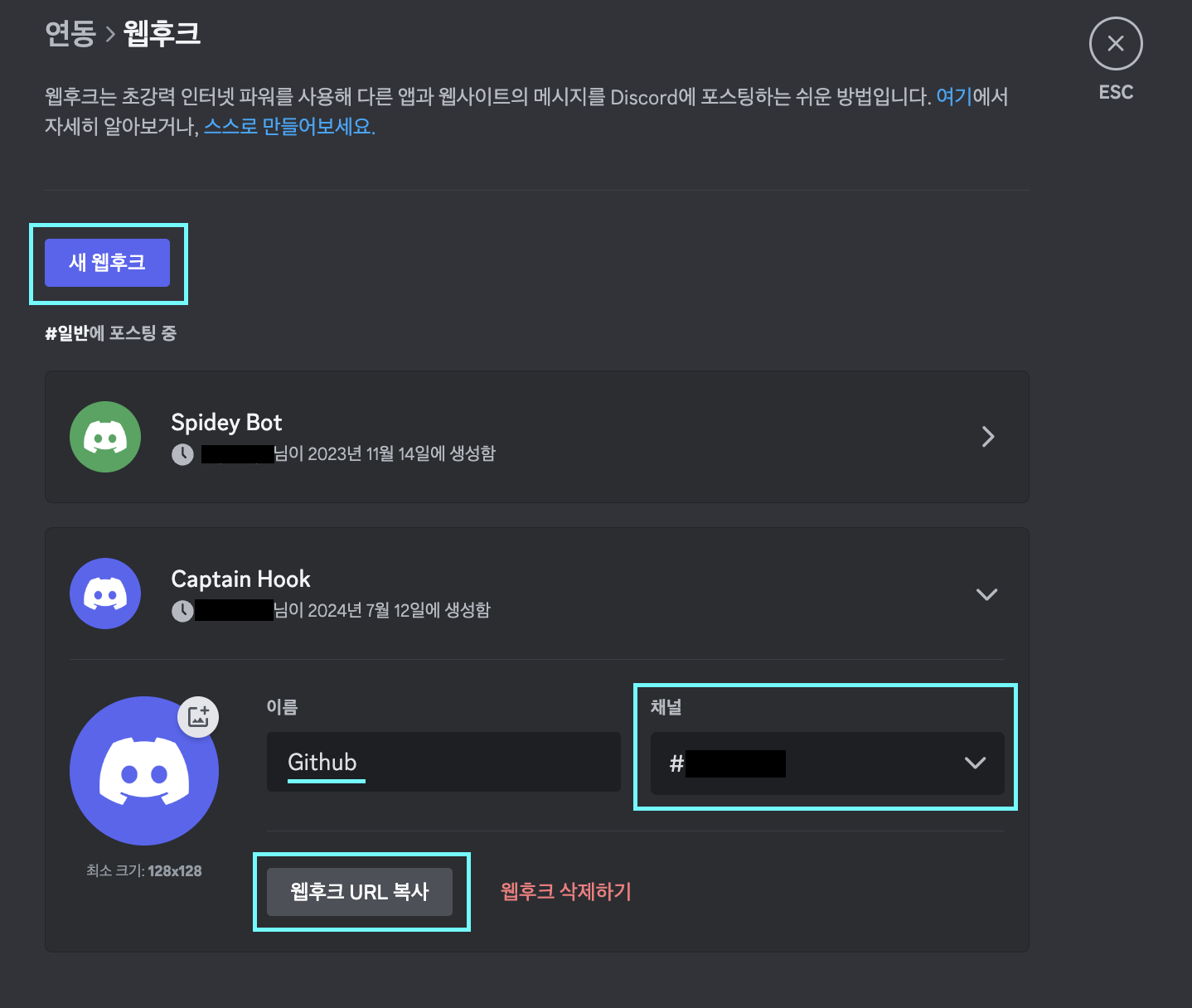Viewport: 1192px width, 1008px height.
Task: Click the ESC close circle icon
Action: pos(1116,44)
